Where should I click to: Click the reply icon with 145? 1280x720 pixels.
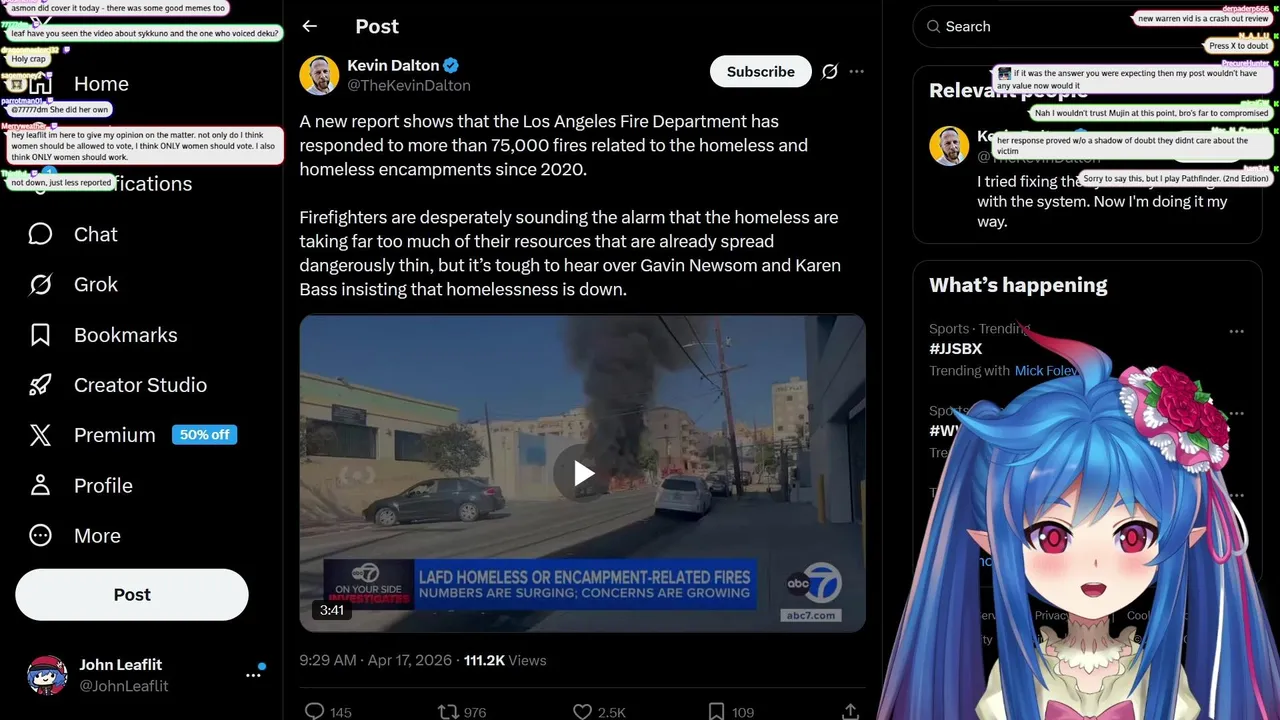click(x=314, y=712)
